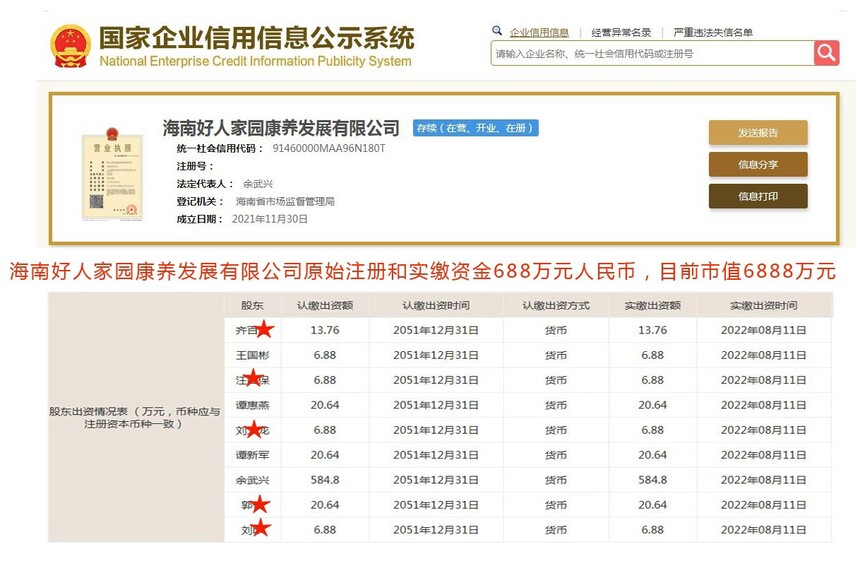Switch to the 经营异常名录 tab

621,32
